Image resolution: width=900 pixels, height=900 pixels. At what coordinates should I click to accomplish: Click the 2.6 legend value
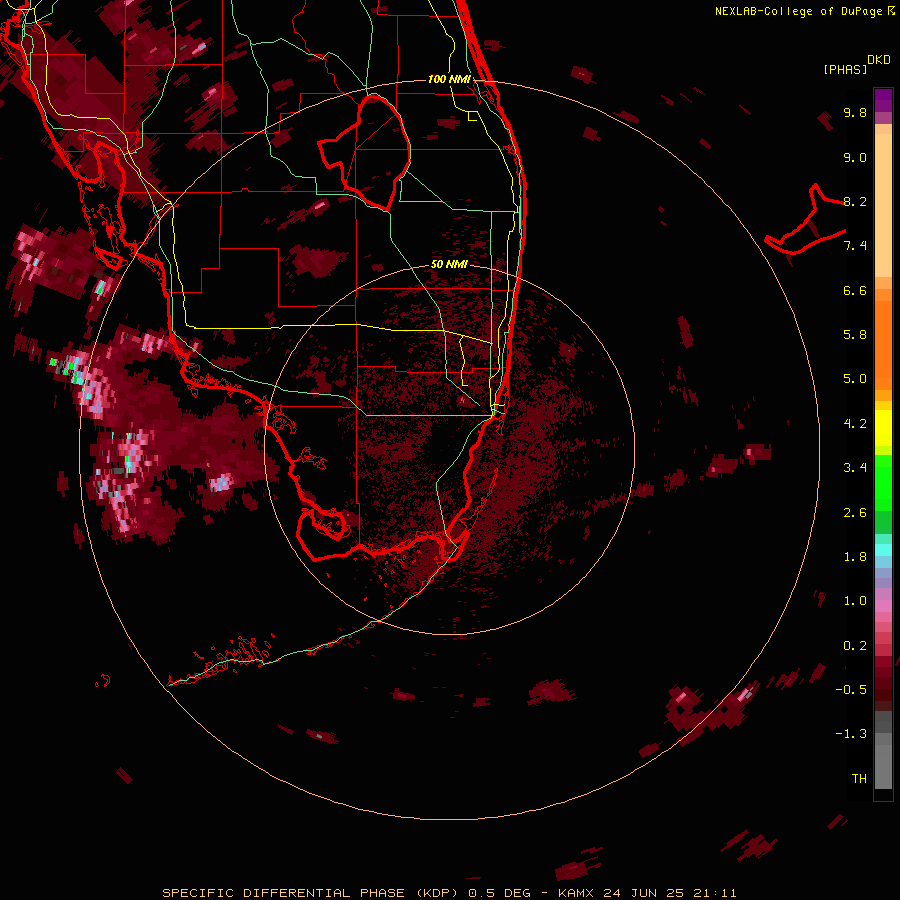coord(855,513)
